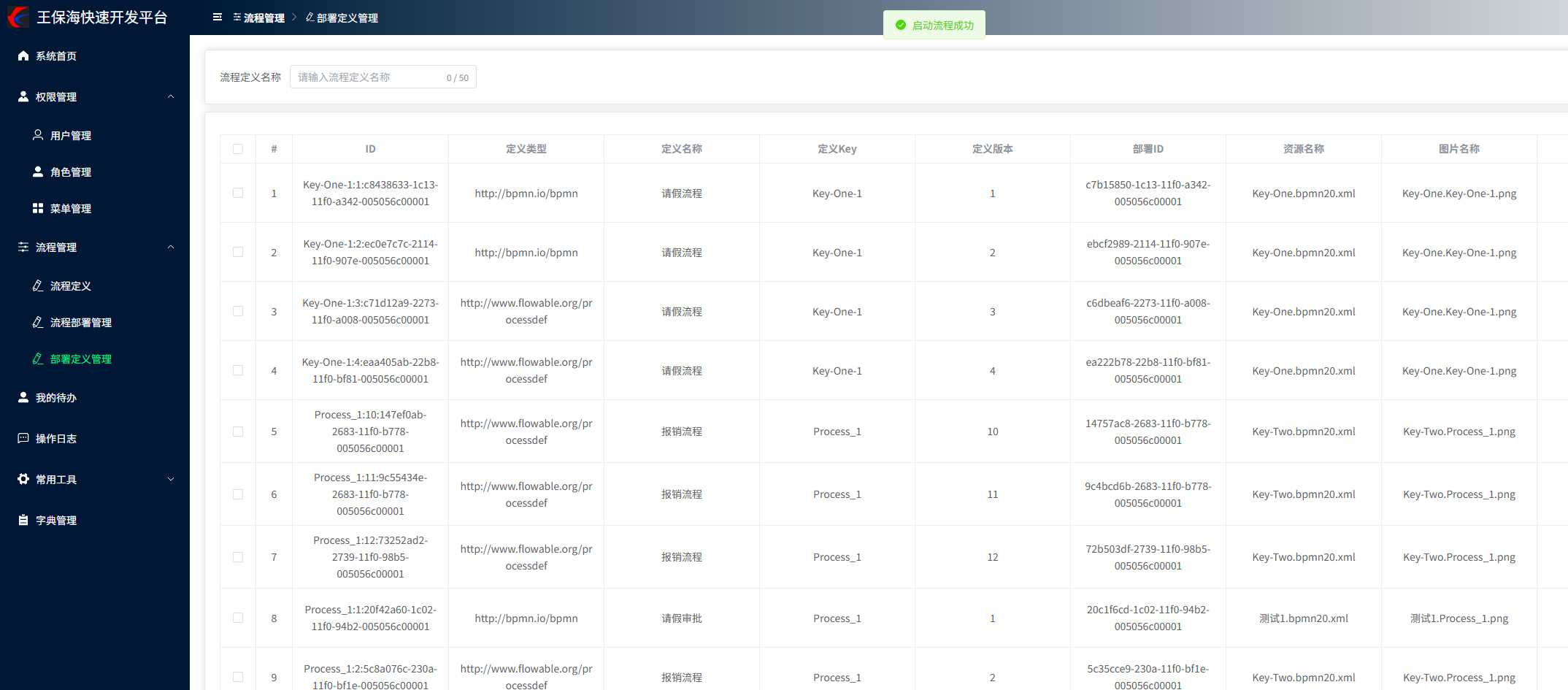Click the grid icon beside 菜单管理
Screen dimensions: 1568x690
click(x=38, y=208)
